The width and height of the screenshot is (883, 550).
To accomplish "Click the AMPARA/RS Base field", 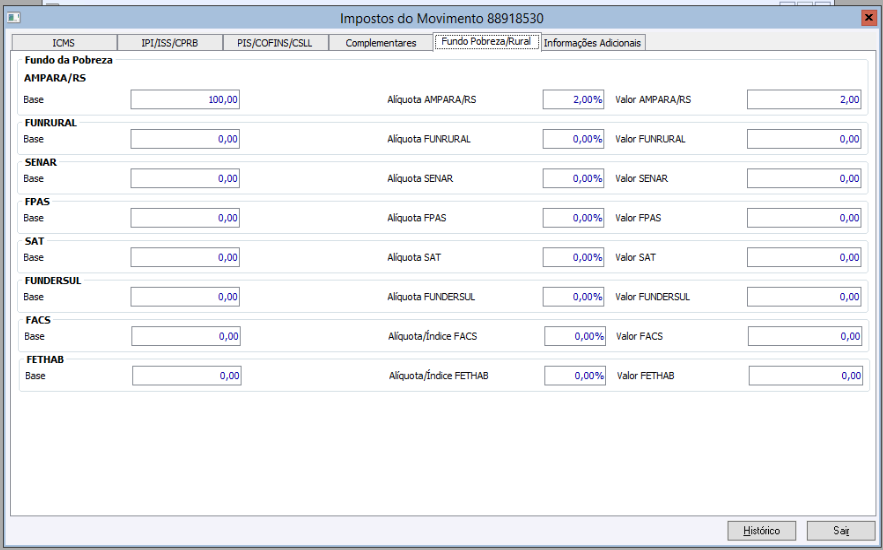I will click(x=185, y=100).
